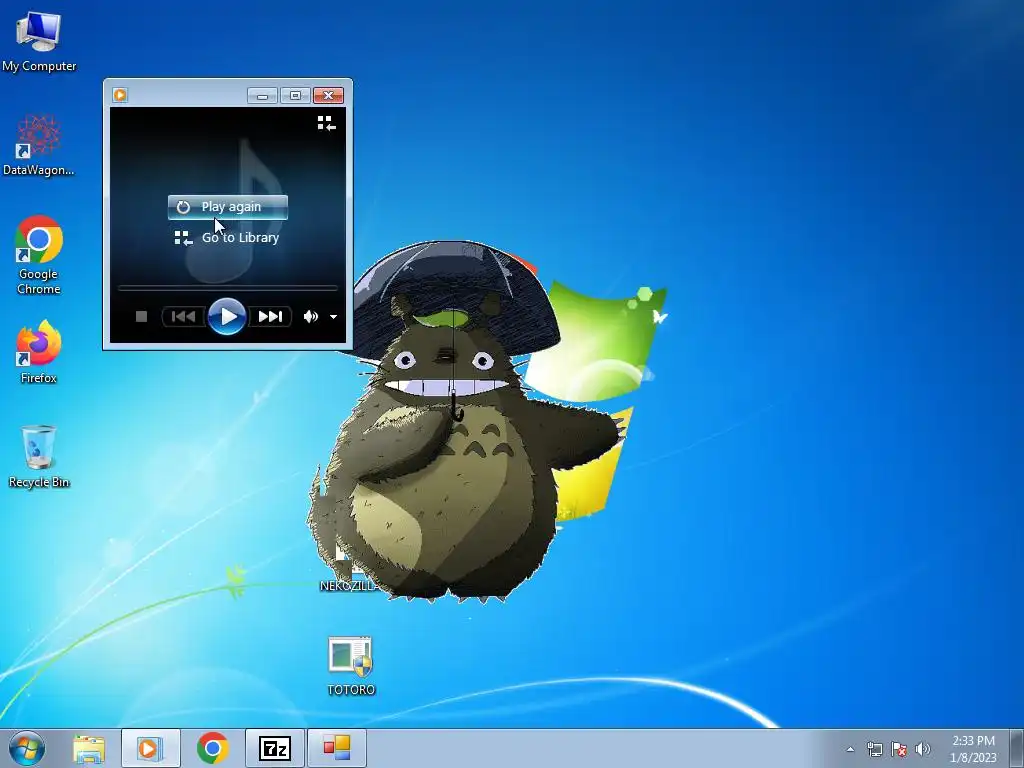Open Chrome from the taskbar

(x=212, y=748)
